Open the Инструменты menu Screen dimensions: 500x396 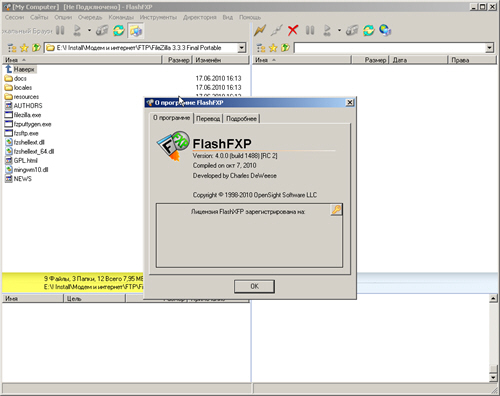click(158, 17)
